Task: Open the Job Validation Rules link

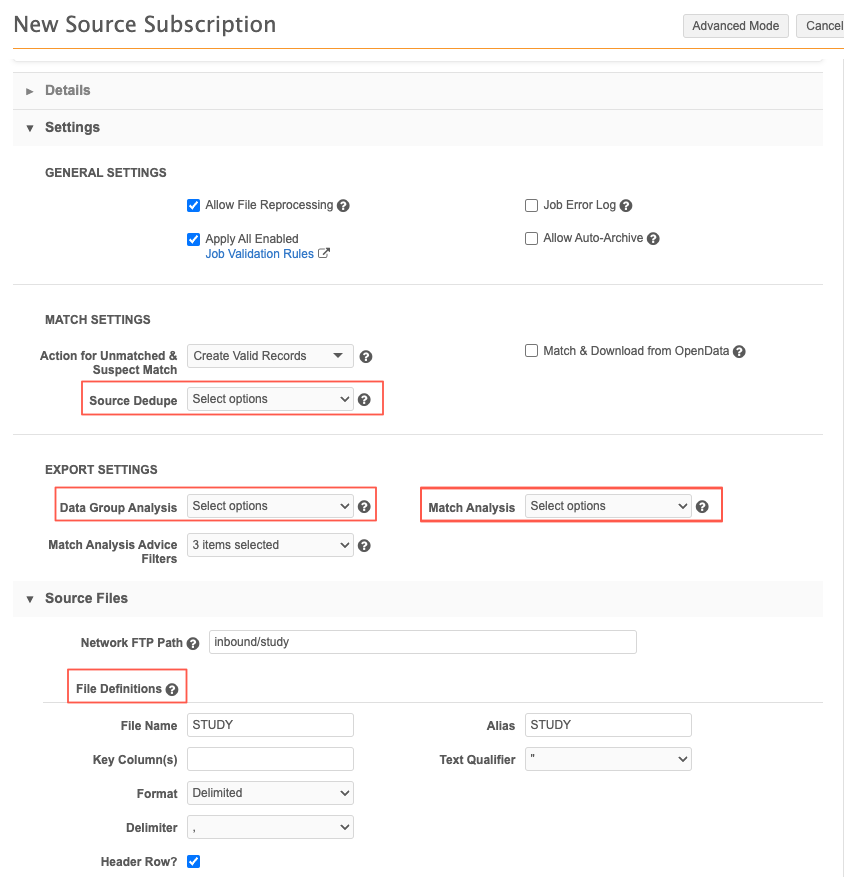Action: coord(260,254)
